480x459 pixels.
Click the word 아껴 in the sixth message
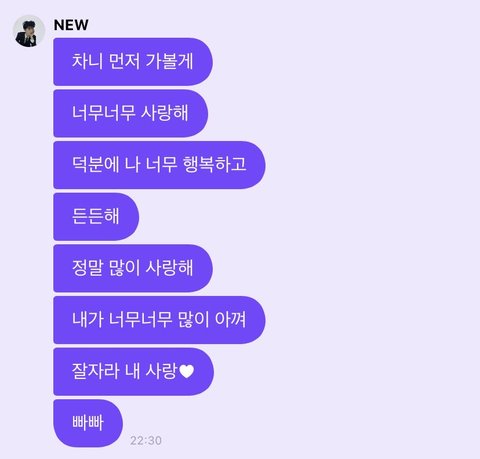pos(231,320)
